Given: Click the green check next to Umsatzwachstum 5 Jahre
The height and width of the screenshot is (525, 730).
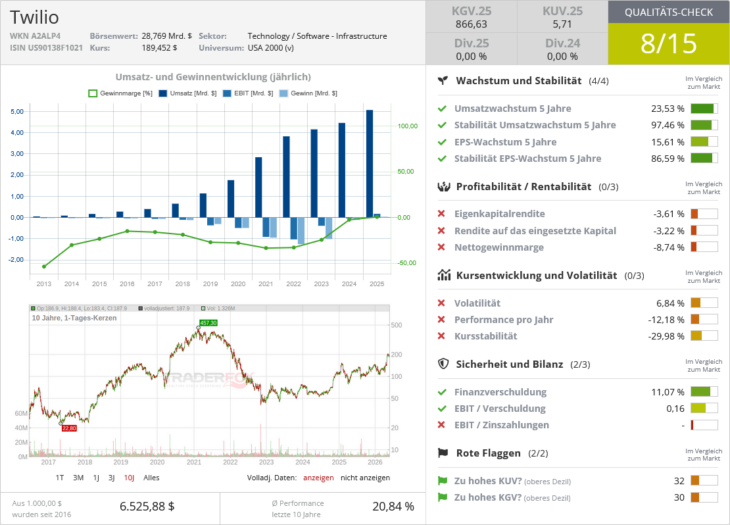Looking at the screenshot, I should (442, 108).
